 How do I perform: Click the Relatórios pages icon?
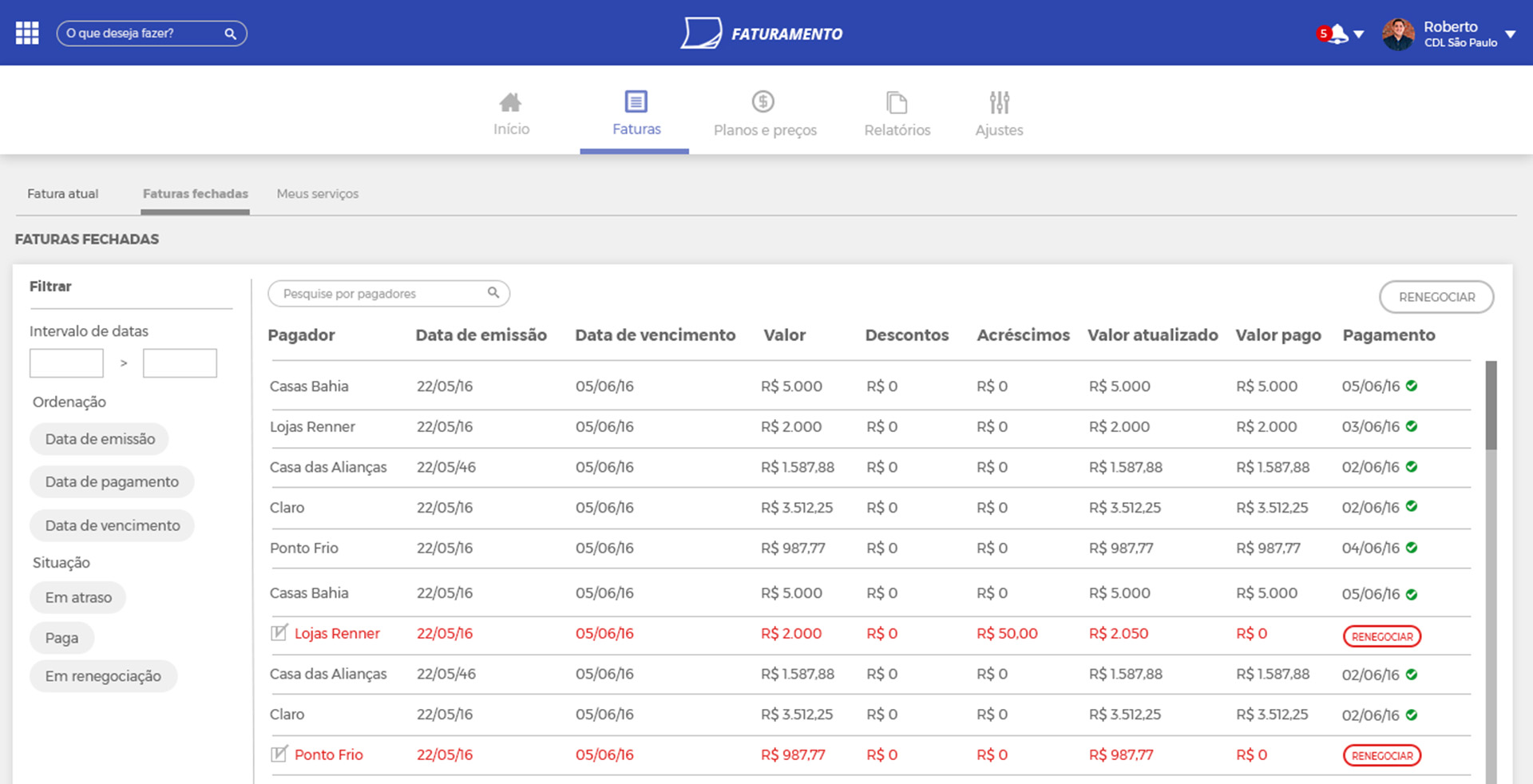point(897,102)
